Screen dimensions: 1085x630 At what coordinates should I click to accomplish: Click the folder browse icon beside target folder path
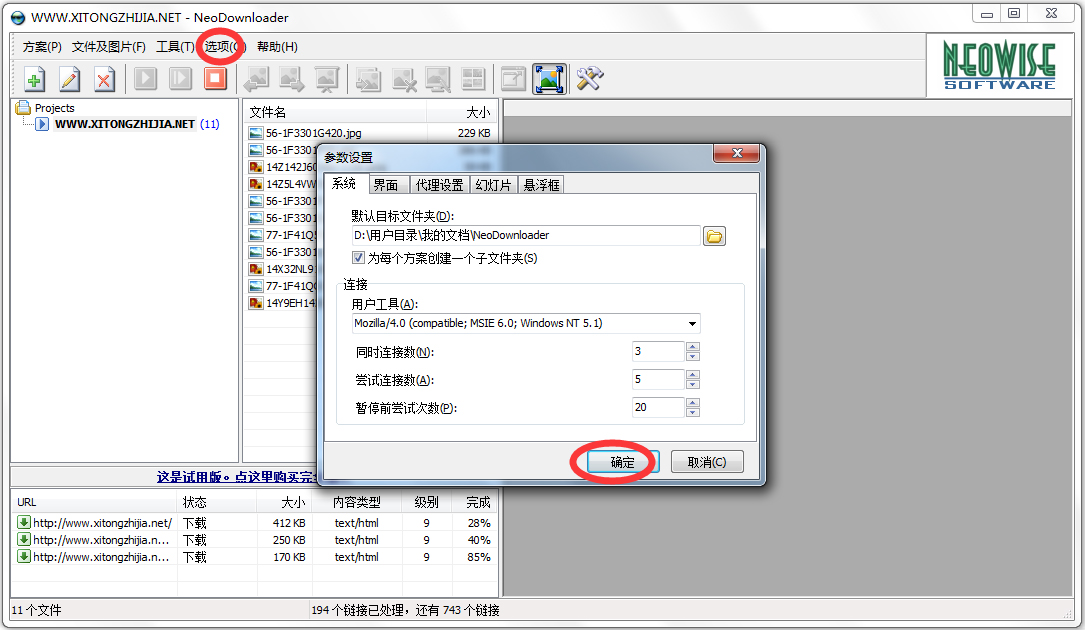tap(715, 235)
